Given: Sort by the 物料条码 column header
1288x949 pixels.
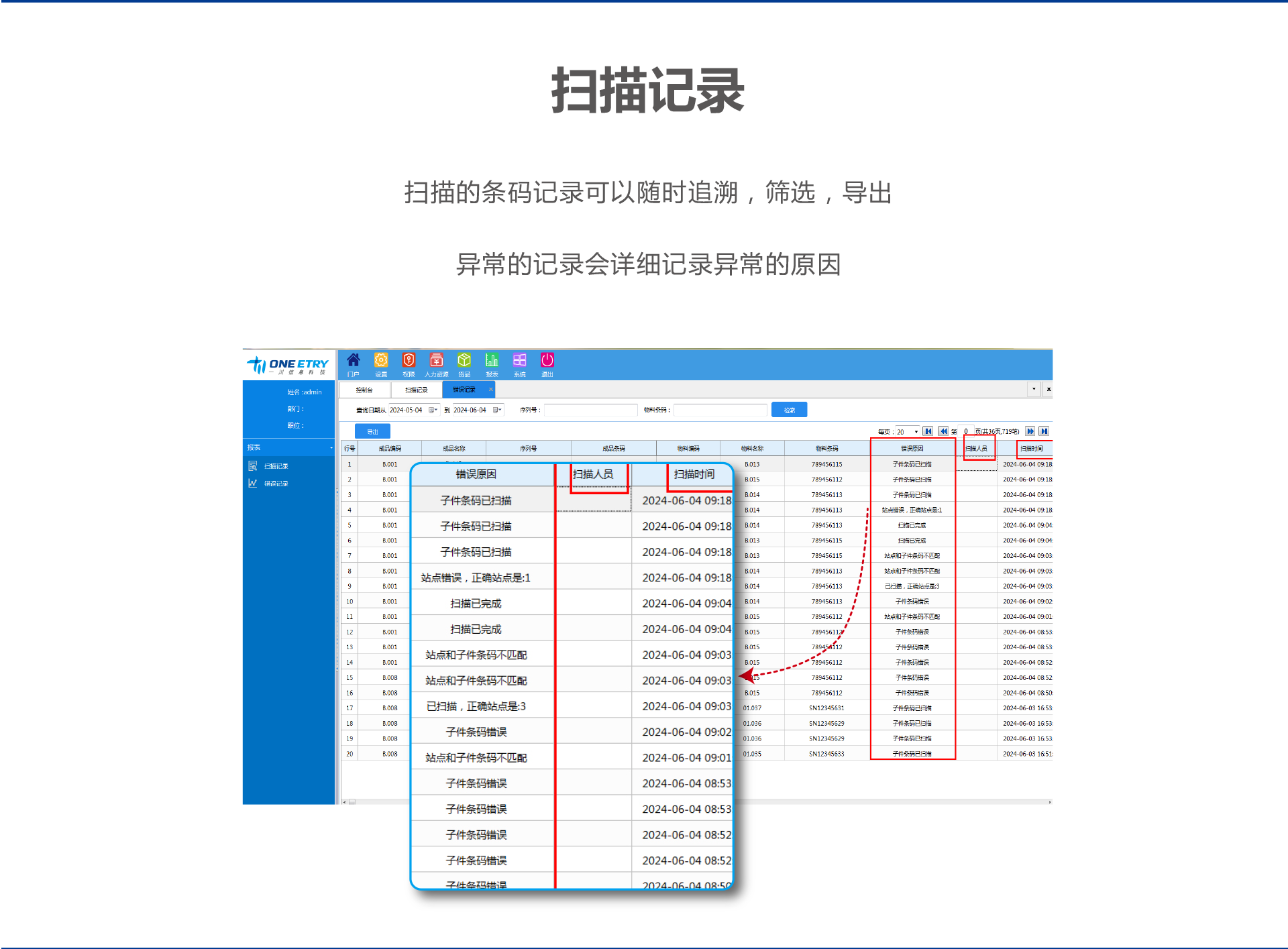Looking at the screenshot, I should click(x=827, y=448).
